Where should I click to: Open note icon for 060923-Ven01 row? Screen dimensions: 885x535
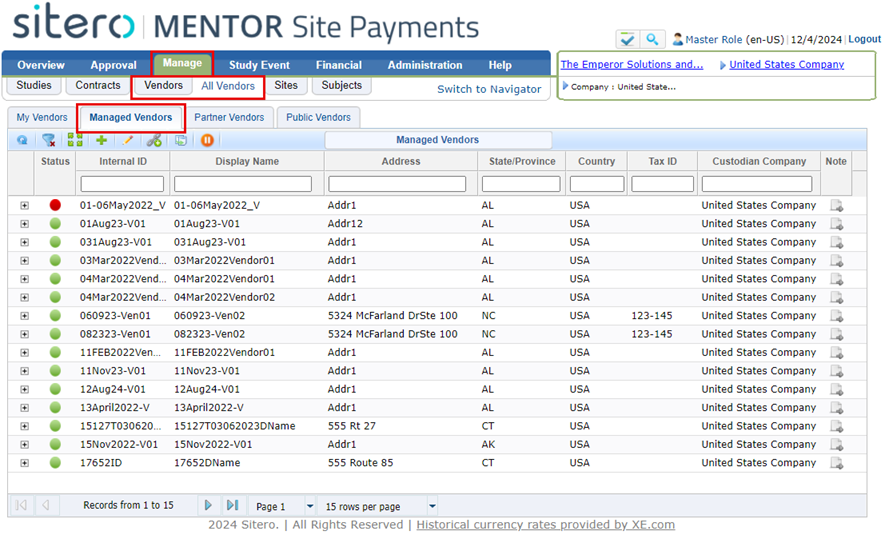click(836, 316)
